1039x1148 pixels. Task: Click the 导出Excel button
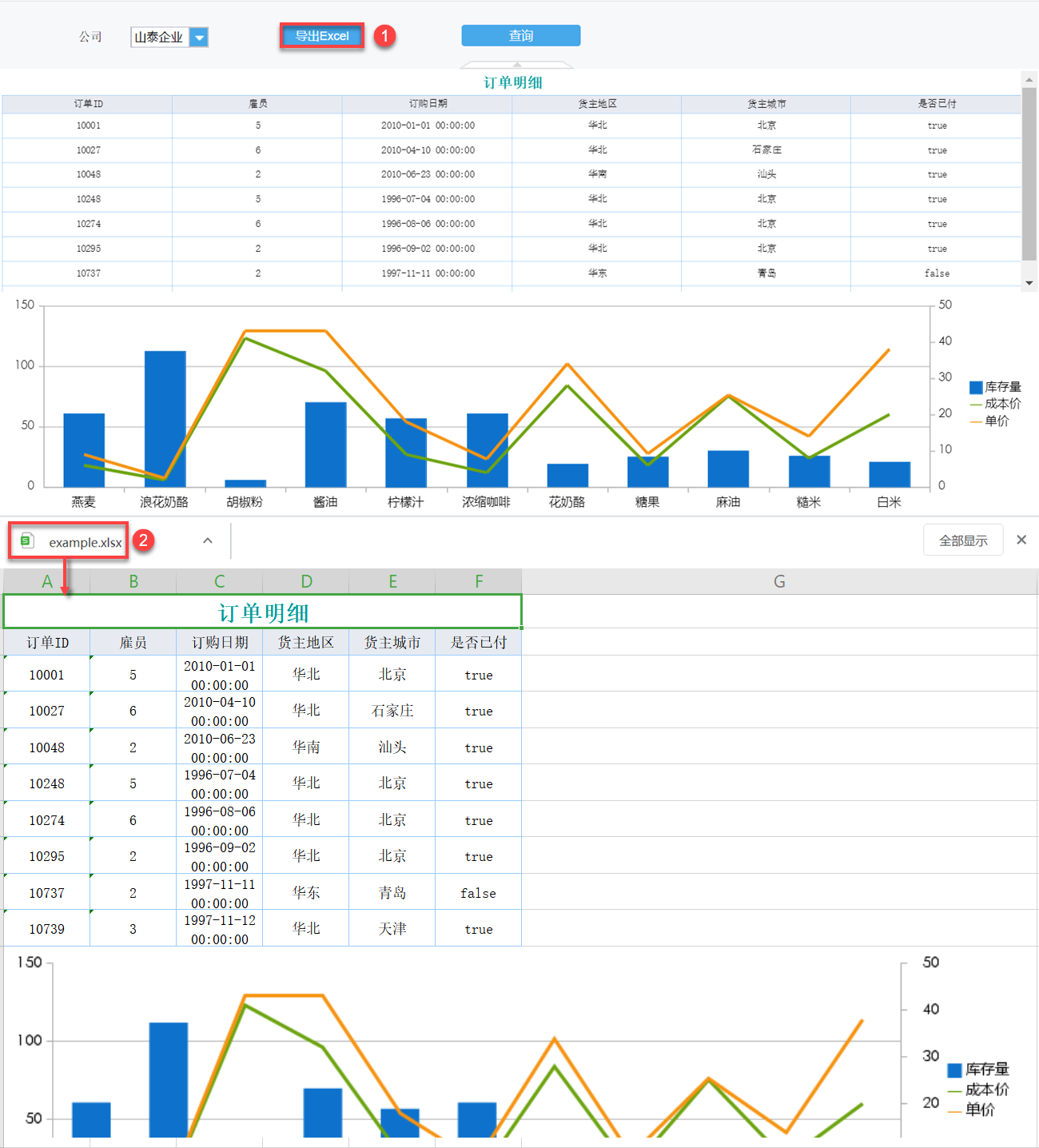point(322,36)
